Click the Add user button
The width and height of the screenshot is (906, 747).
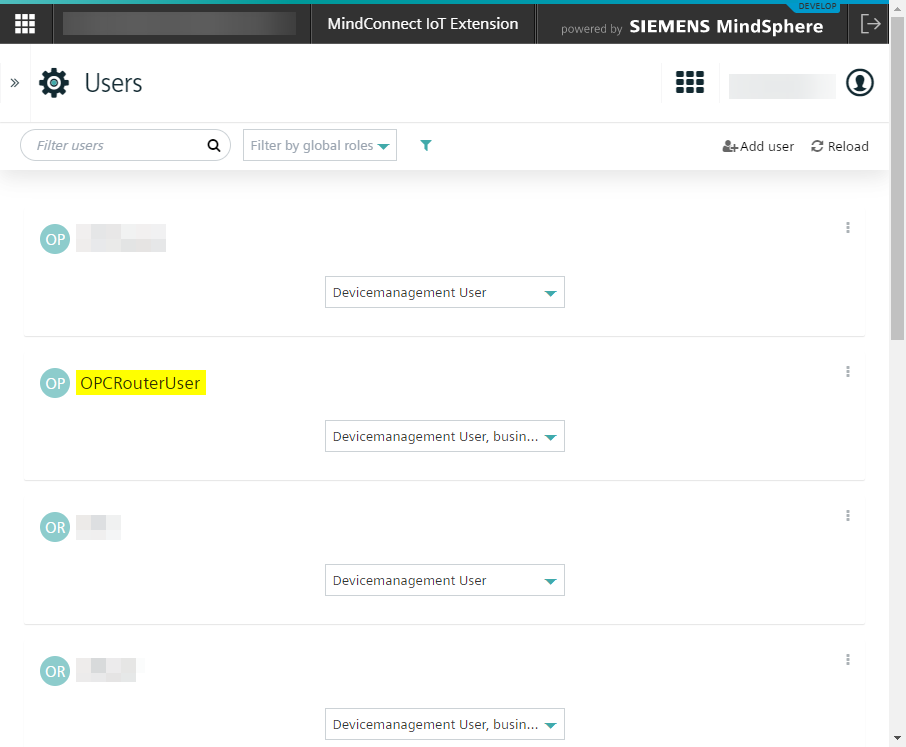[x=758, y=146]
